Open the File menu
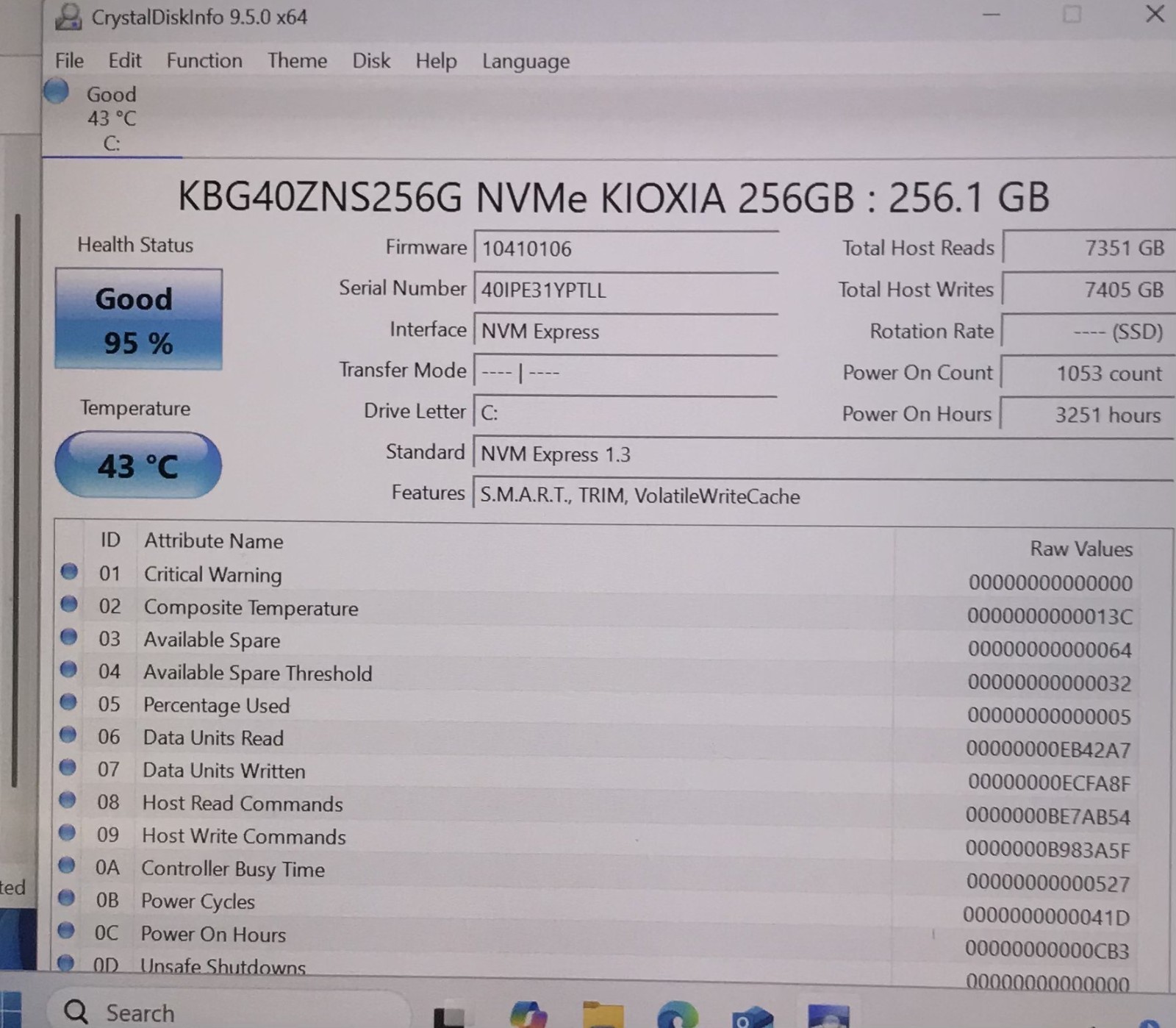This screenshot has height=1028, width=1176. (69, 60)
